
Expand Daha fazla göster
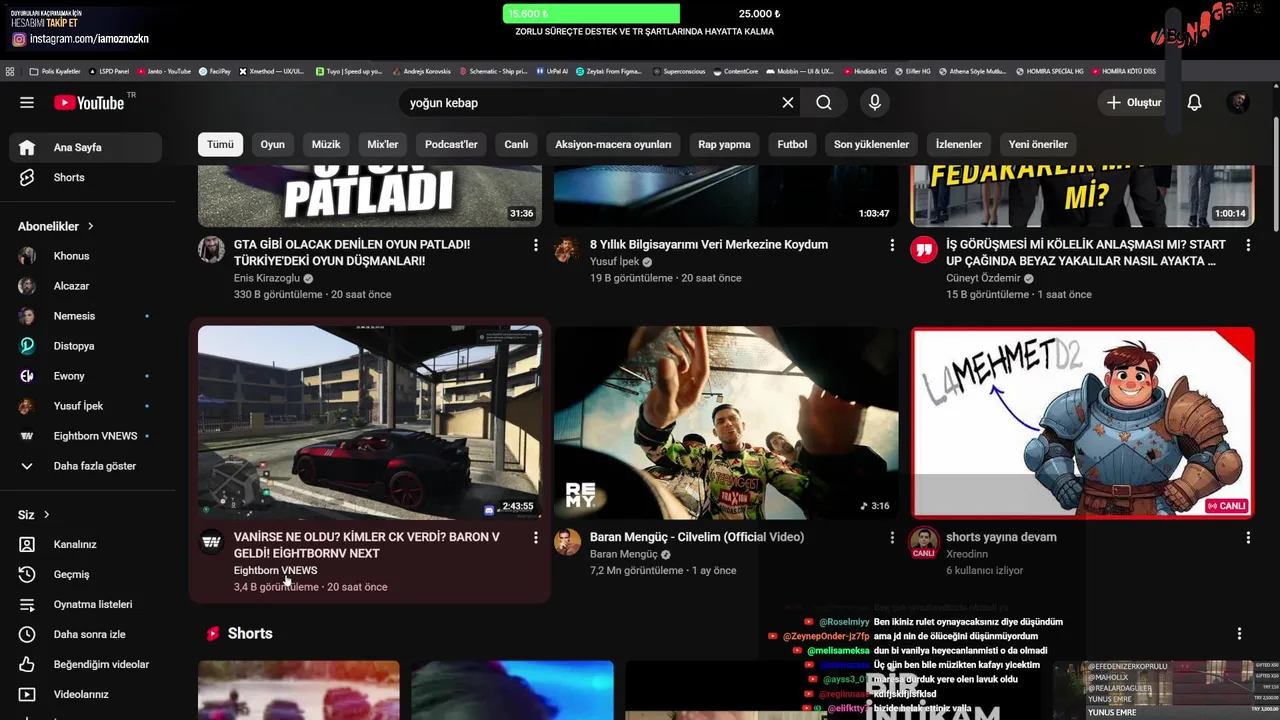85,466
